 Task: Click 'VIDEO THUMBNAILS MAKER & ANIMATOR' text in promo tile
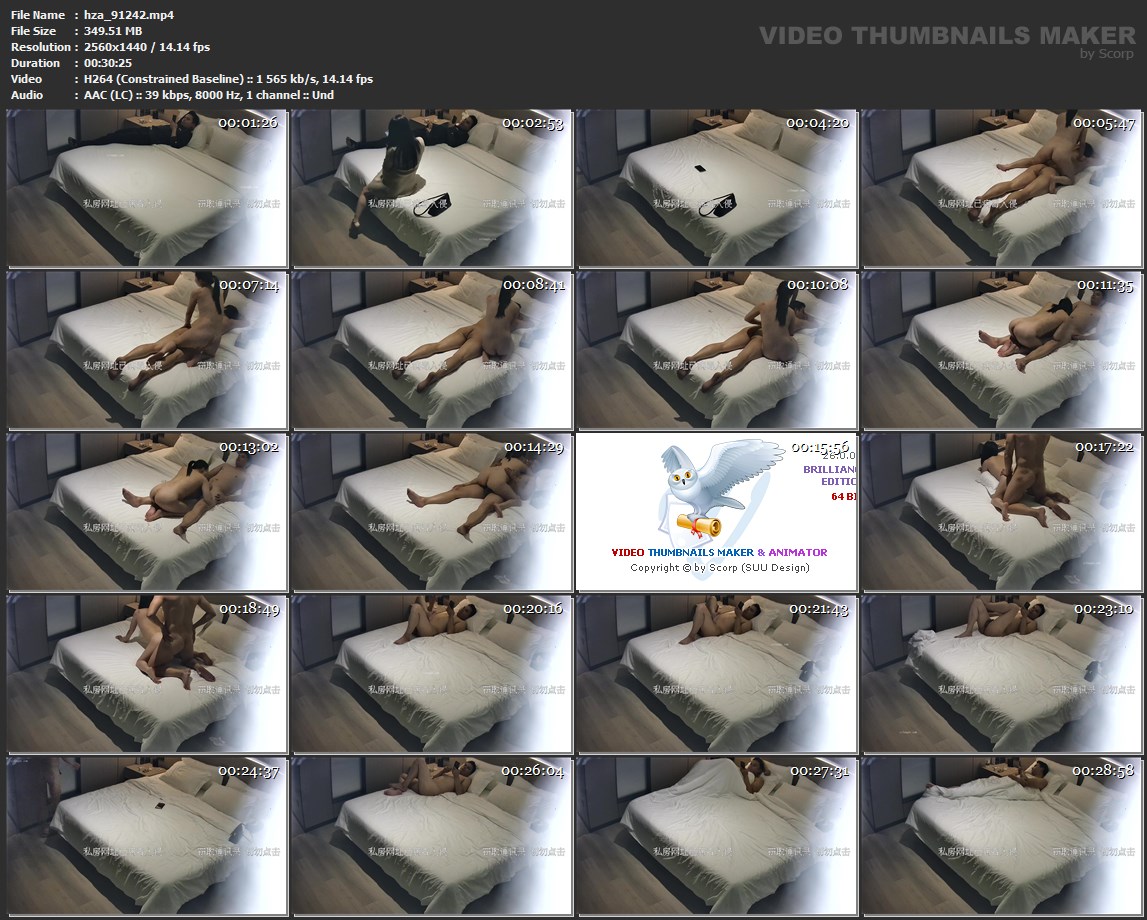coord(719,552)
